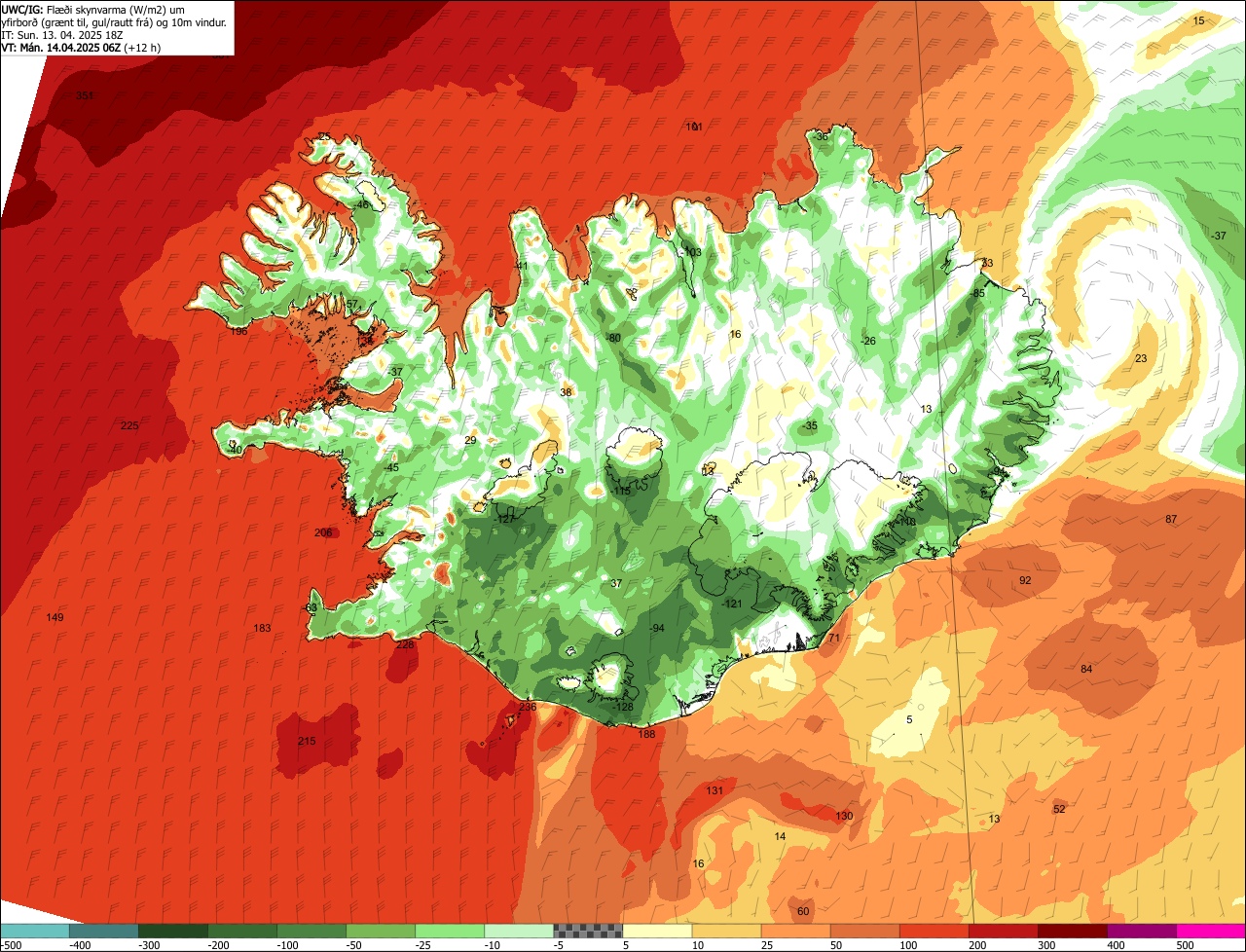Select the 196 value off the Westfjords
This screenshot has height=952, width=1246.
click(x=238, y=331)
